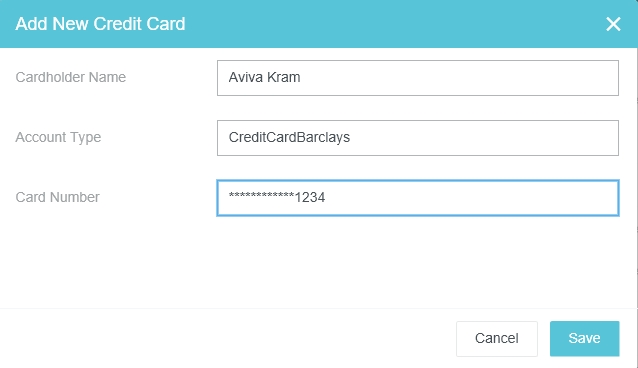Cancel adding the new credit card
This screenshot has height=368, width=638.
pyautogui.click(x=496, y=338)
